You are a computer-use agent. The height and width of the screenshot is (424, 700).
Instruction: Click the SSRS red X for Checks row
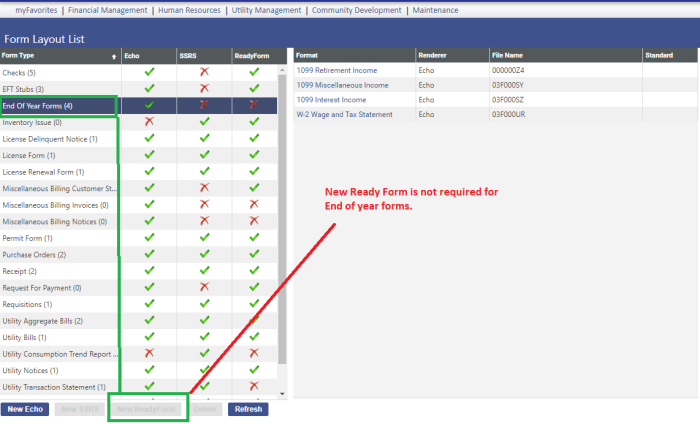(204, 72)
